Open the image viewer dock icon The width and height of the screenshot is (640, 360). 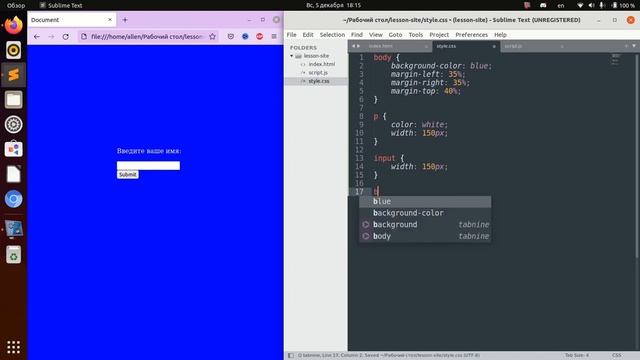[x=13, y=229]
